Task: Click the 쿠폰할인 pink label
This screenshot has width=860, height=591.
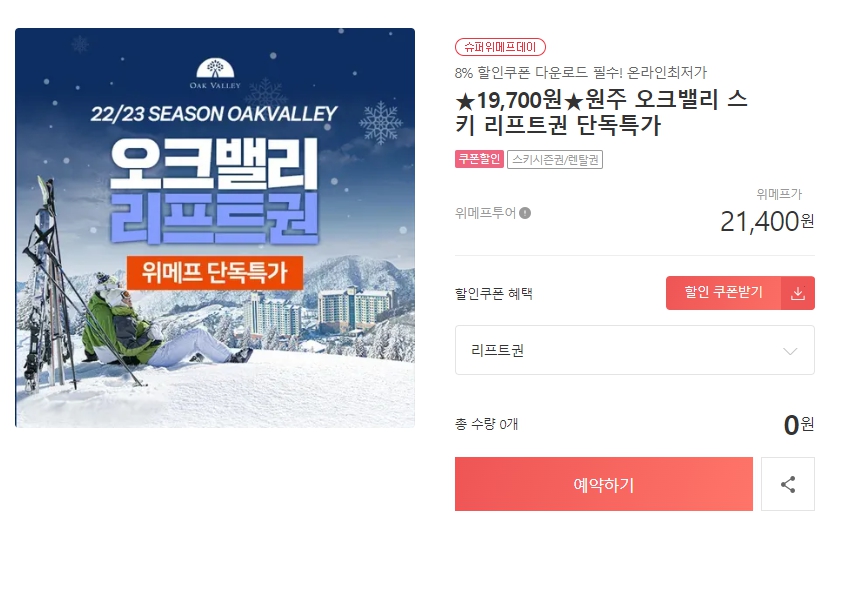Action: [x=479, y=159]
